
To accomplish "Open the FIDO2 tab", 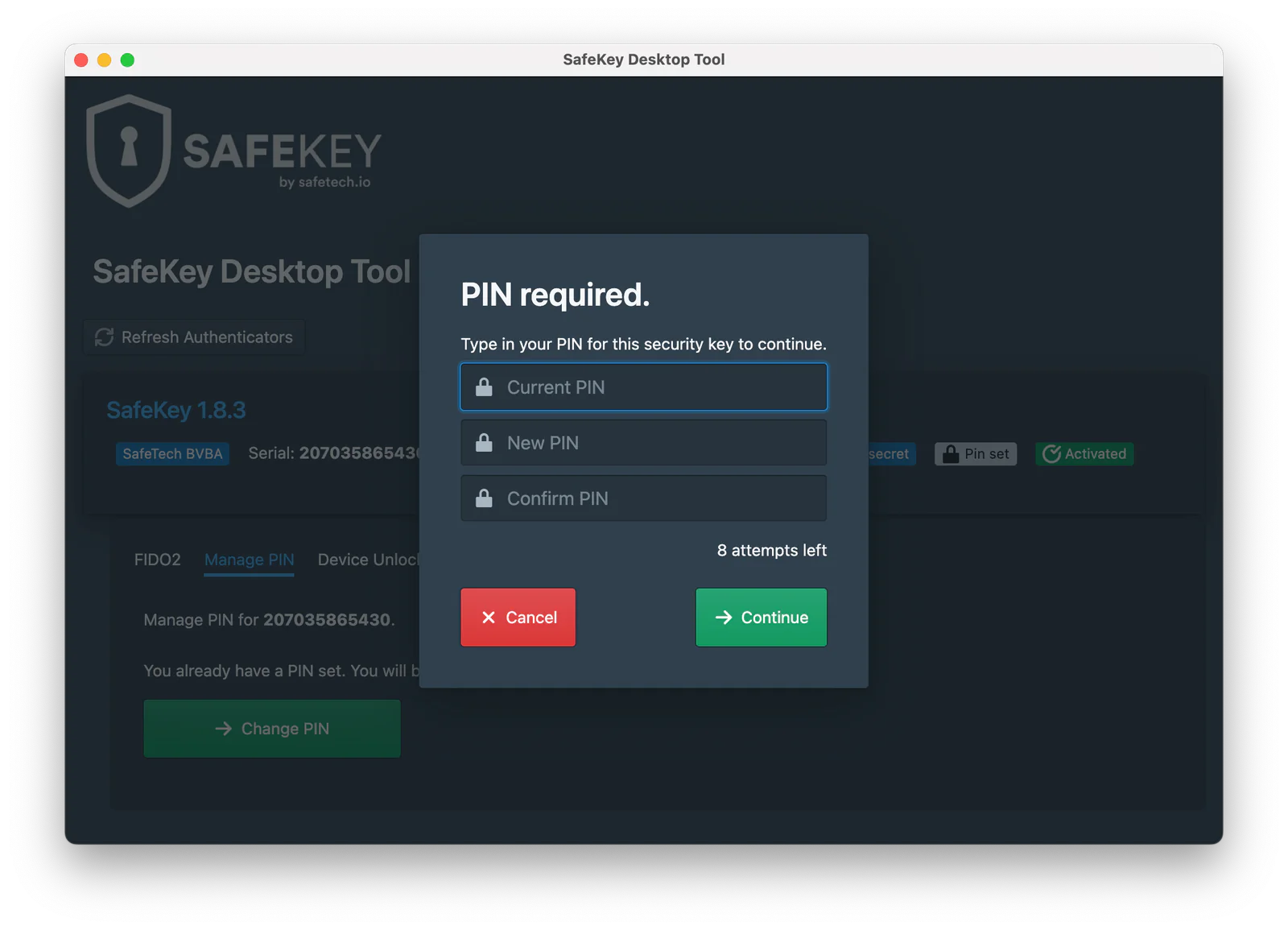I will click(x=158, y=560).
